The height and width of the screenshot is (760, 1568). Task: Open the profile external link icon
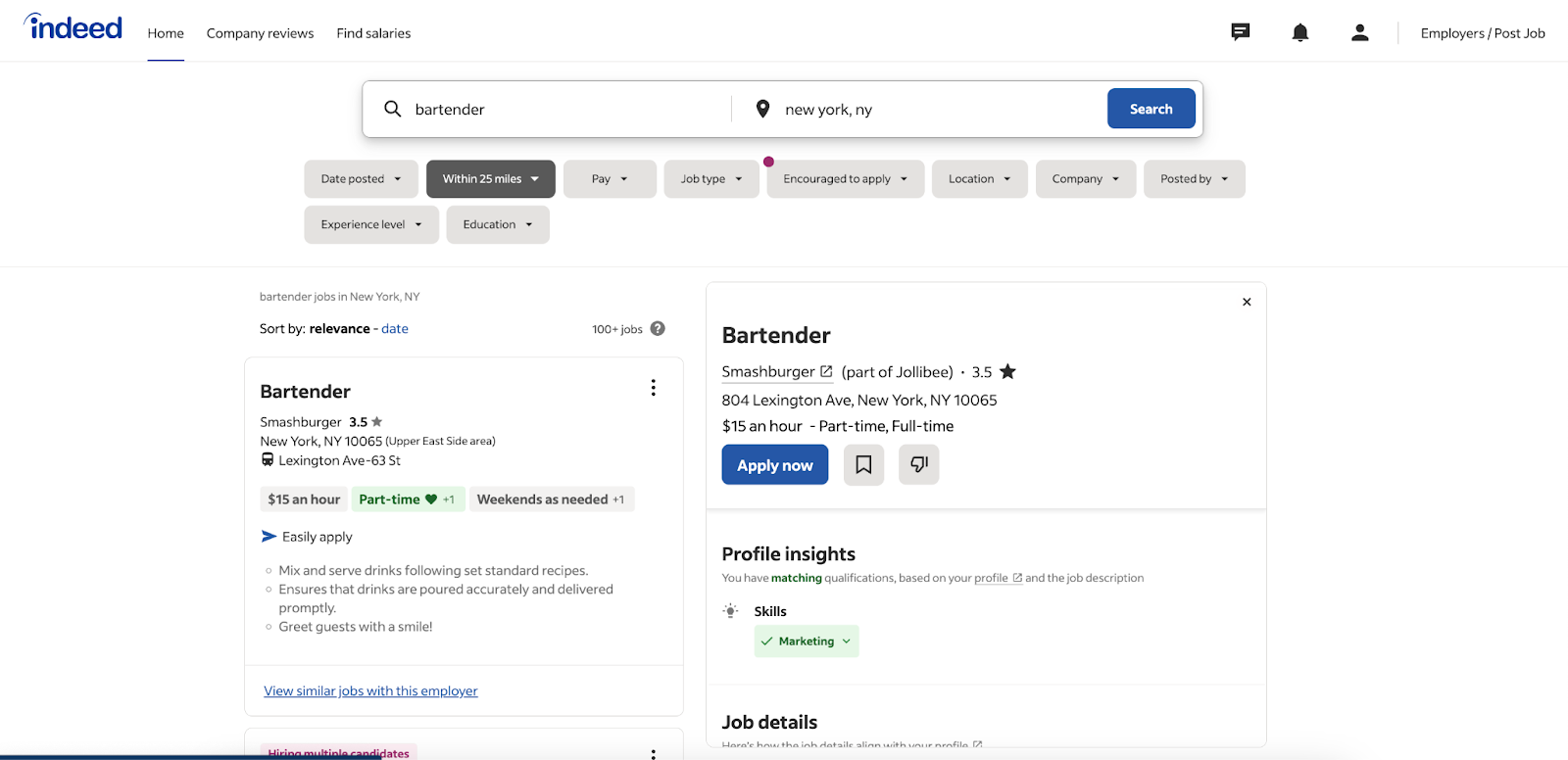pyautogui.click(x=1017, y=578)
